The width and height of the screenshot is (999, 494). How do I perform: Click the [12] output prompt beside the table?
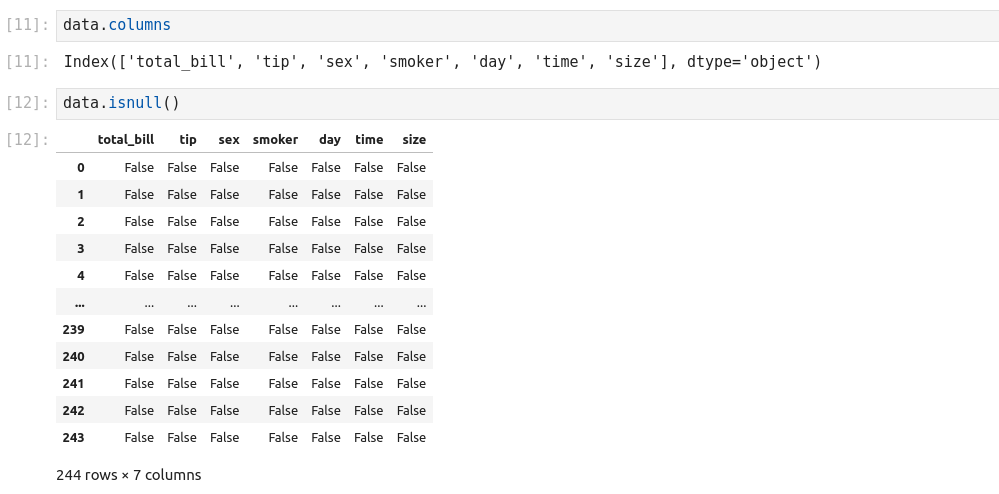pos(27,140)
